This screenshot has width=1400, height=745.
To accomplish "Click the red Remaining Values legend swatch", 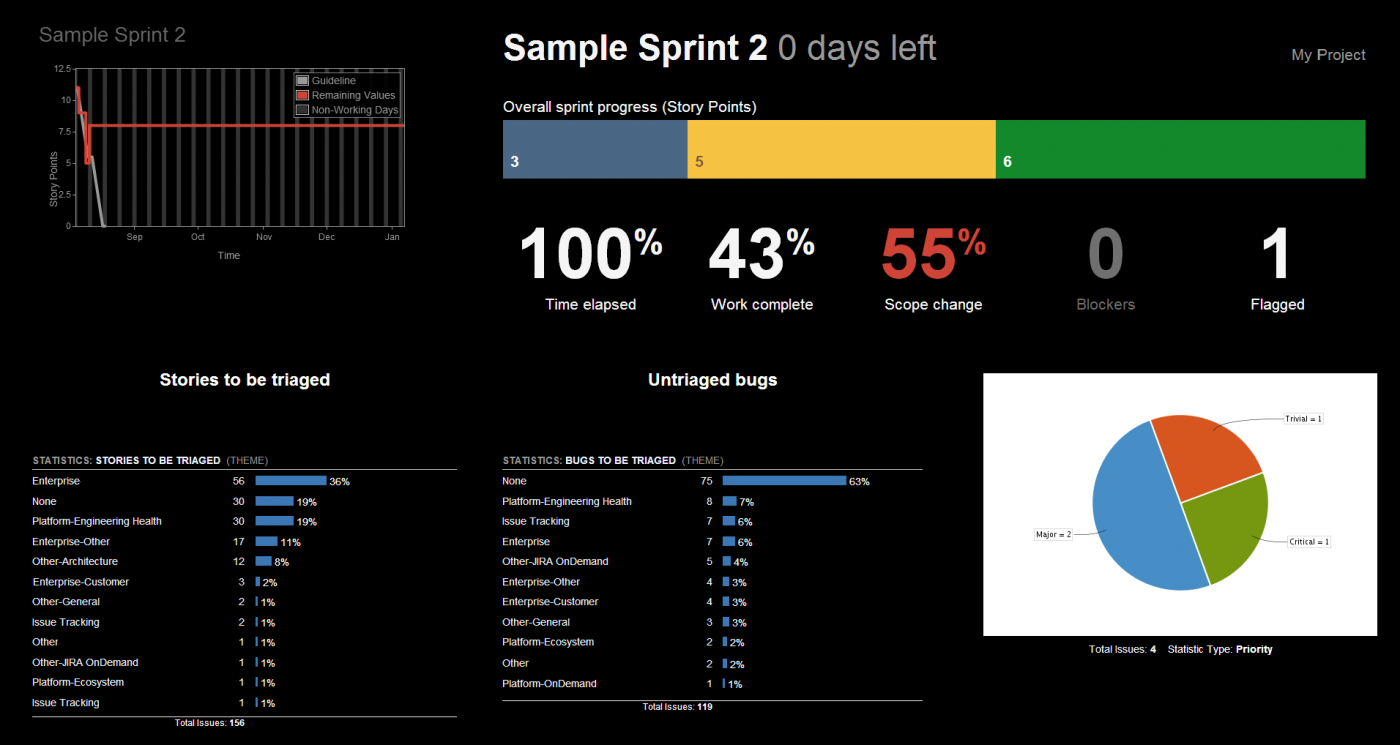I will point(303,95).
